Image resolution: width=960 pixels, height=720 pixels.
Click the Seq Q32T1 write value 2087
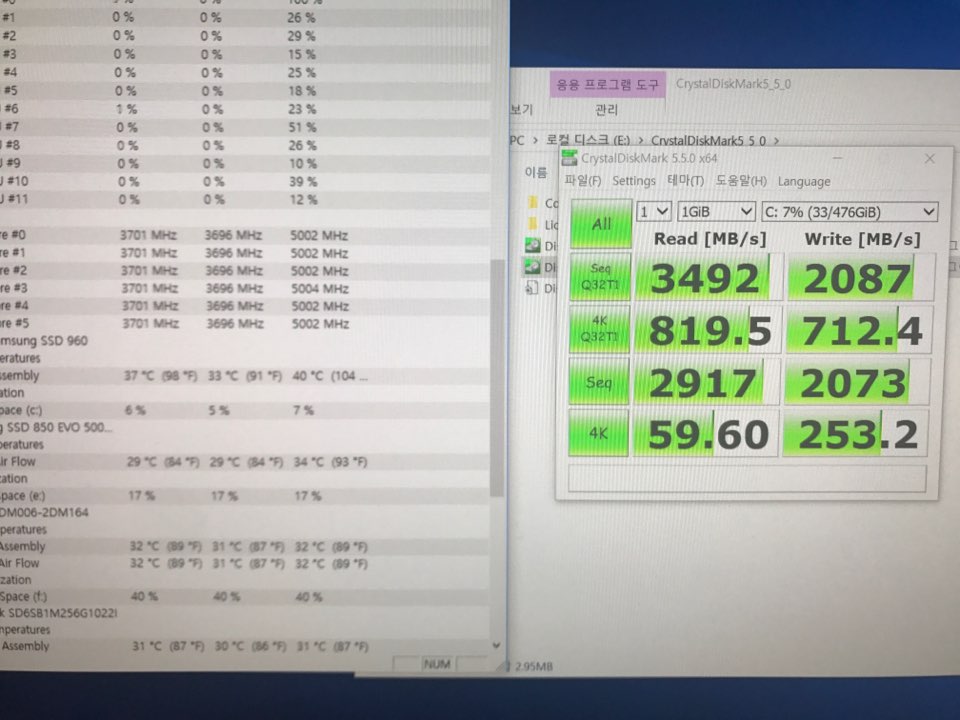tap(859, 279)
